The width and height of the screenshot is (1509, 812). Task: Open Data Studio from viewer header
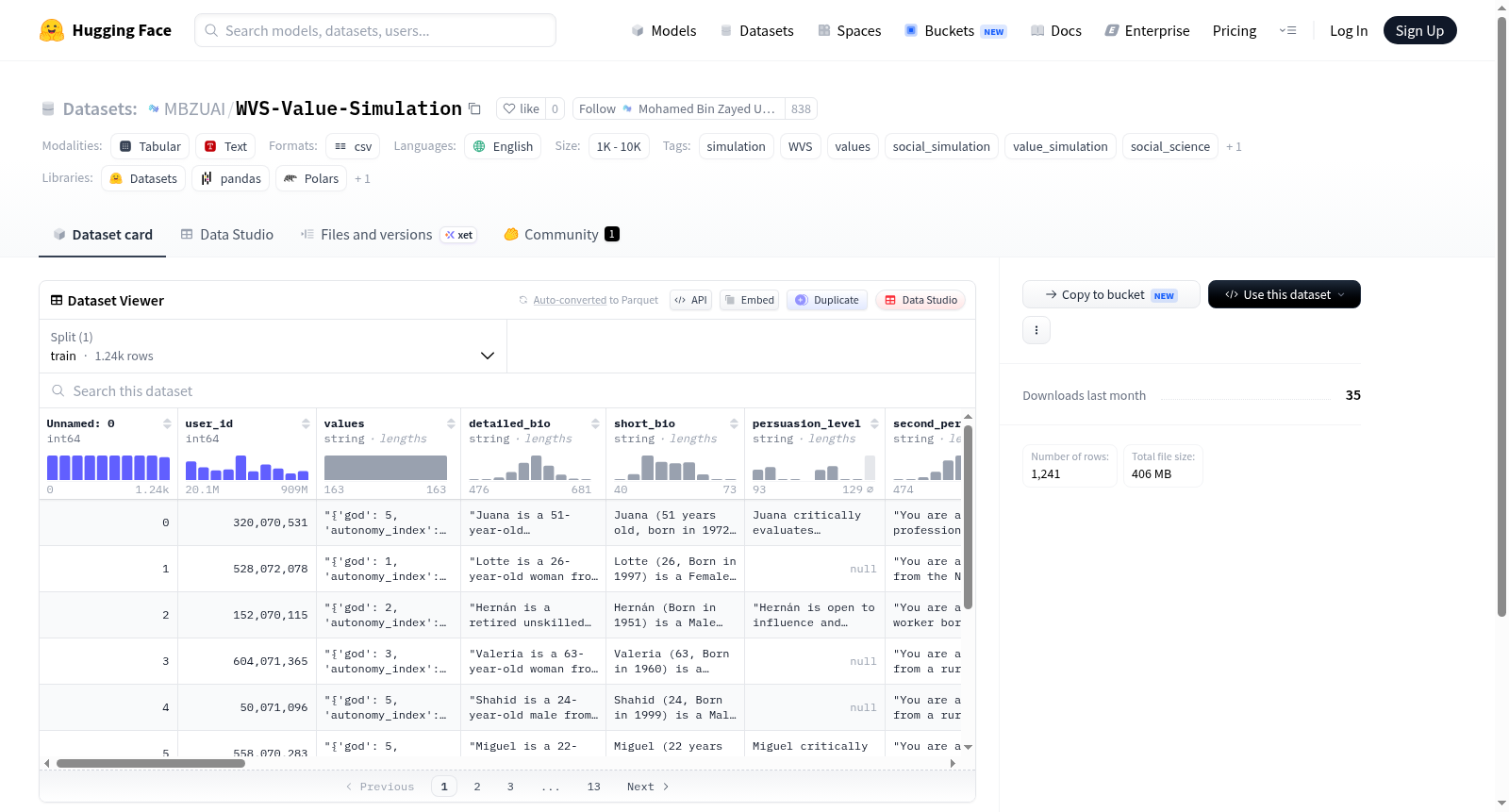click(920, 300)
